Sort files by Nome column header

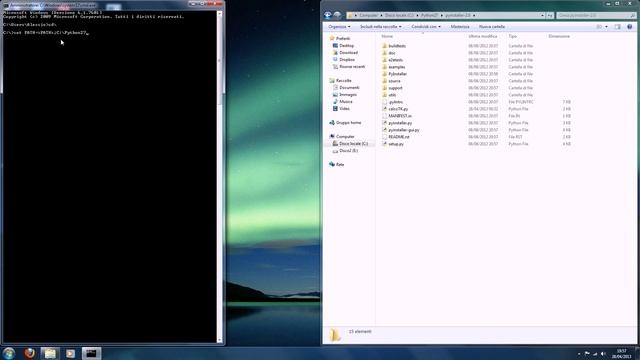tap(387, 36)
